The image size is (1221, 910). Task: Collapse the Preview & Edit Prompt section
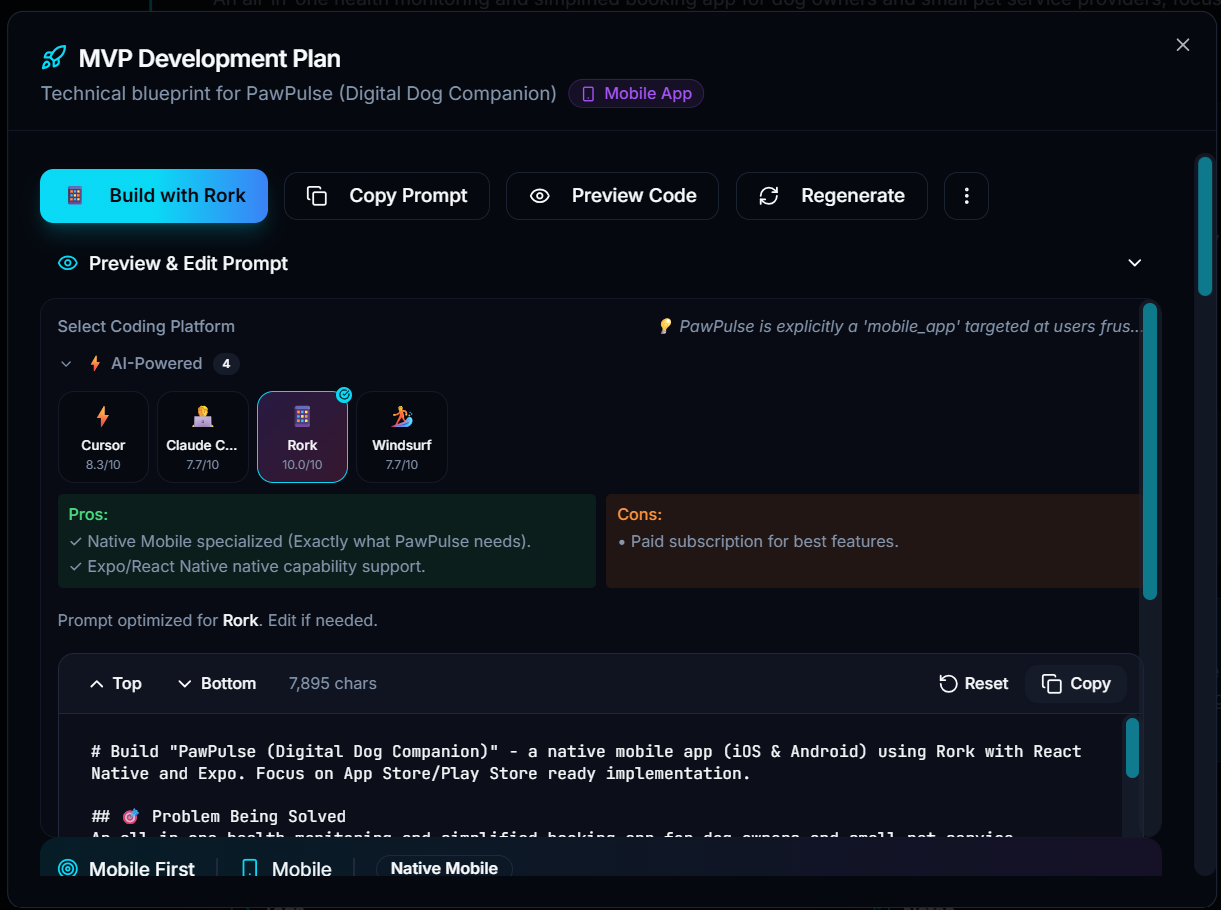click(1134, 263)
